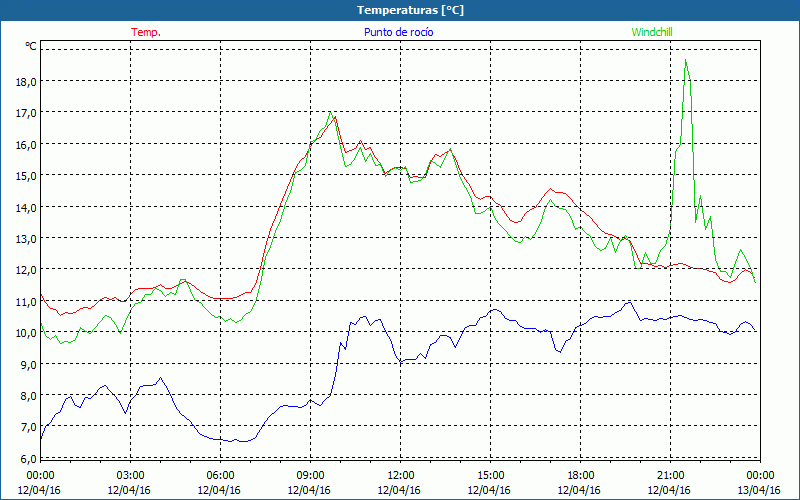Click the 9,0 y-axis label

point(29,364)
